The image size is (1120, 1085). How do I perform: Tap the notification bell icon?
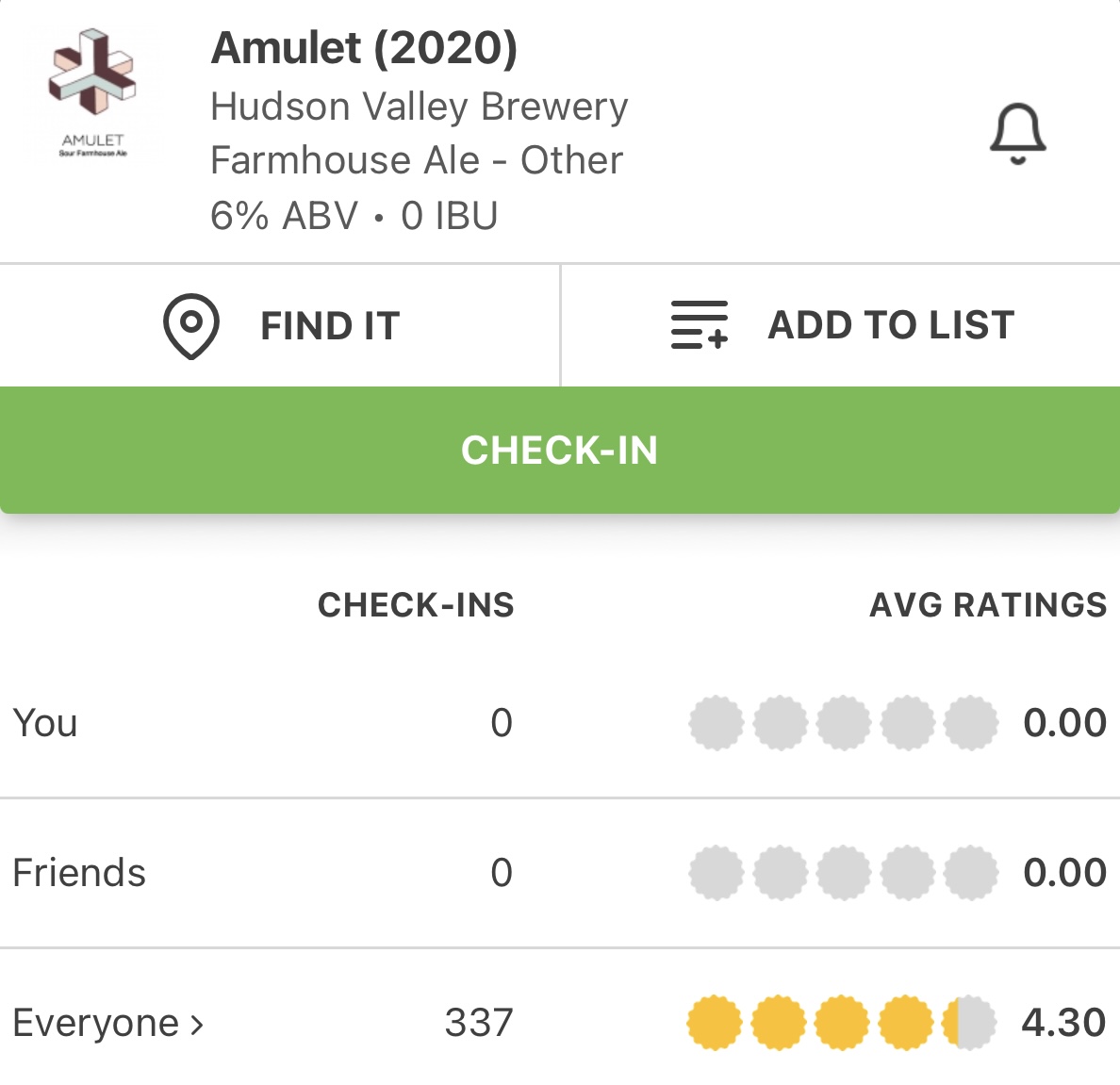click(1017, 134)
